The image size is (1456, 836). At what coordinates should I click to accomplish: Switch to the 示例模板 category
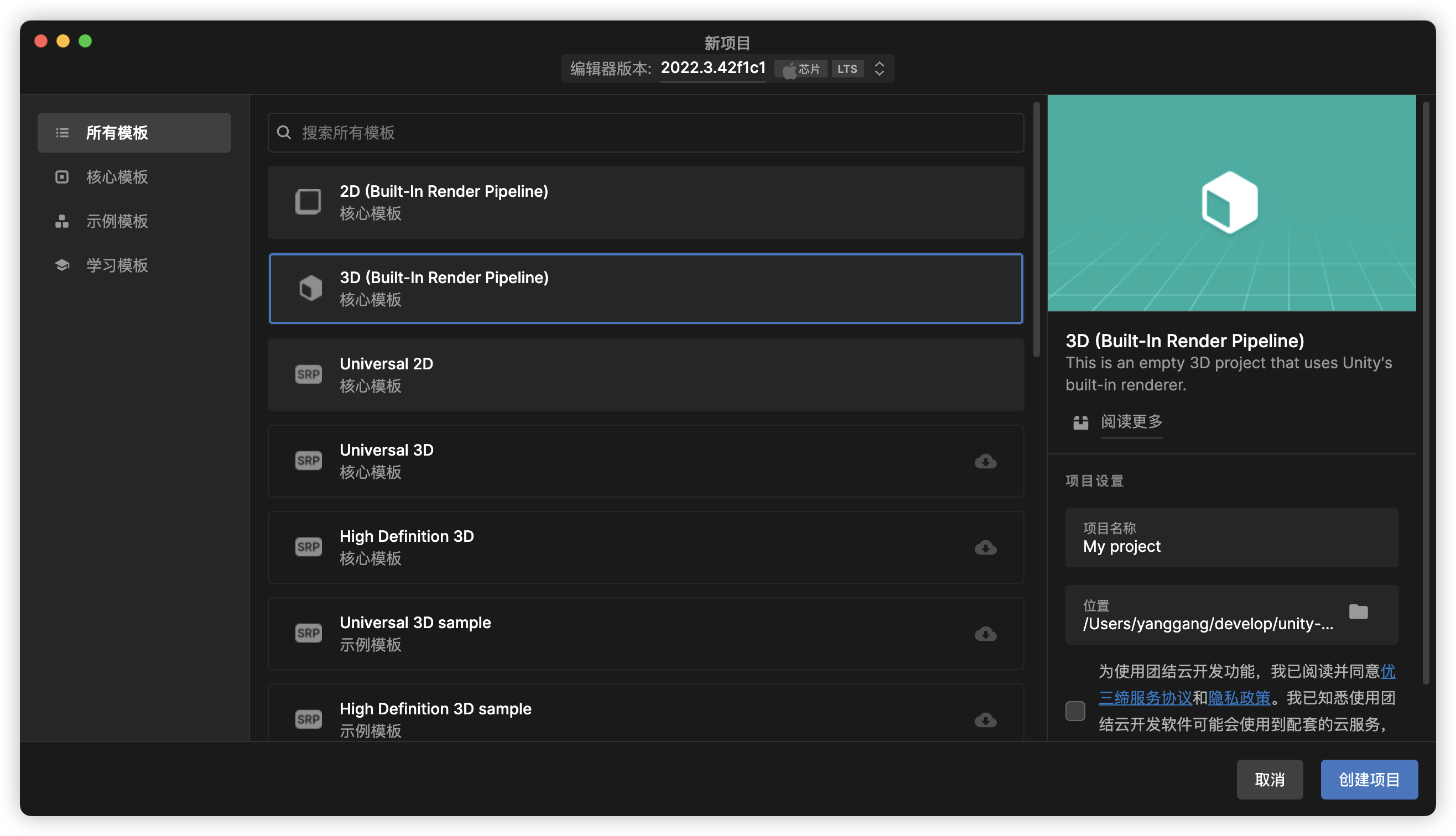click(x=117, y=221)
